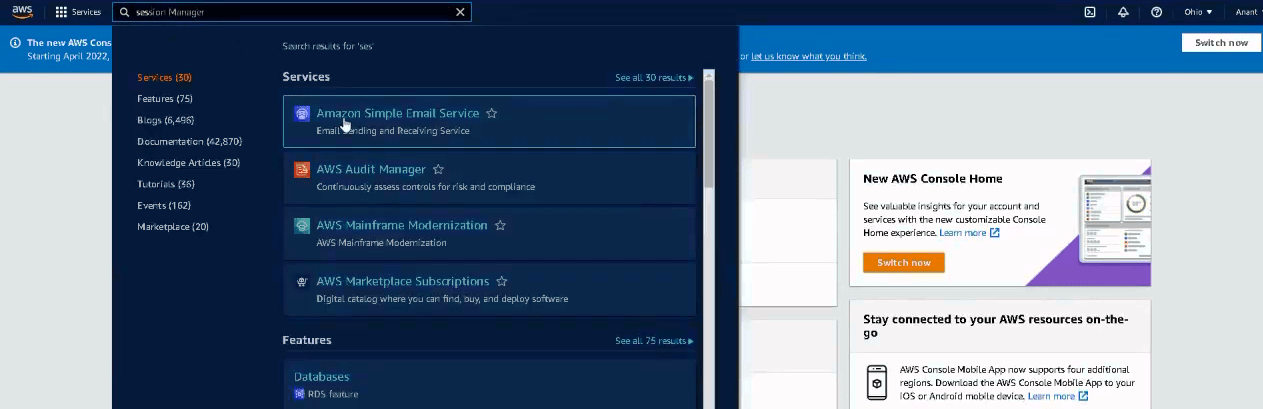Click the RDS feature icon
Screen dimensions: 1263x409
coord(299,394)
